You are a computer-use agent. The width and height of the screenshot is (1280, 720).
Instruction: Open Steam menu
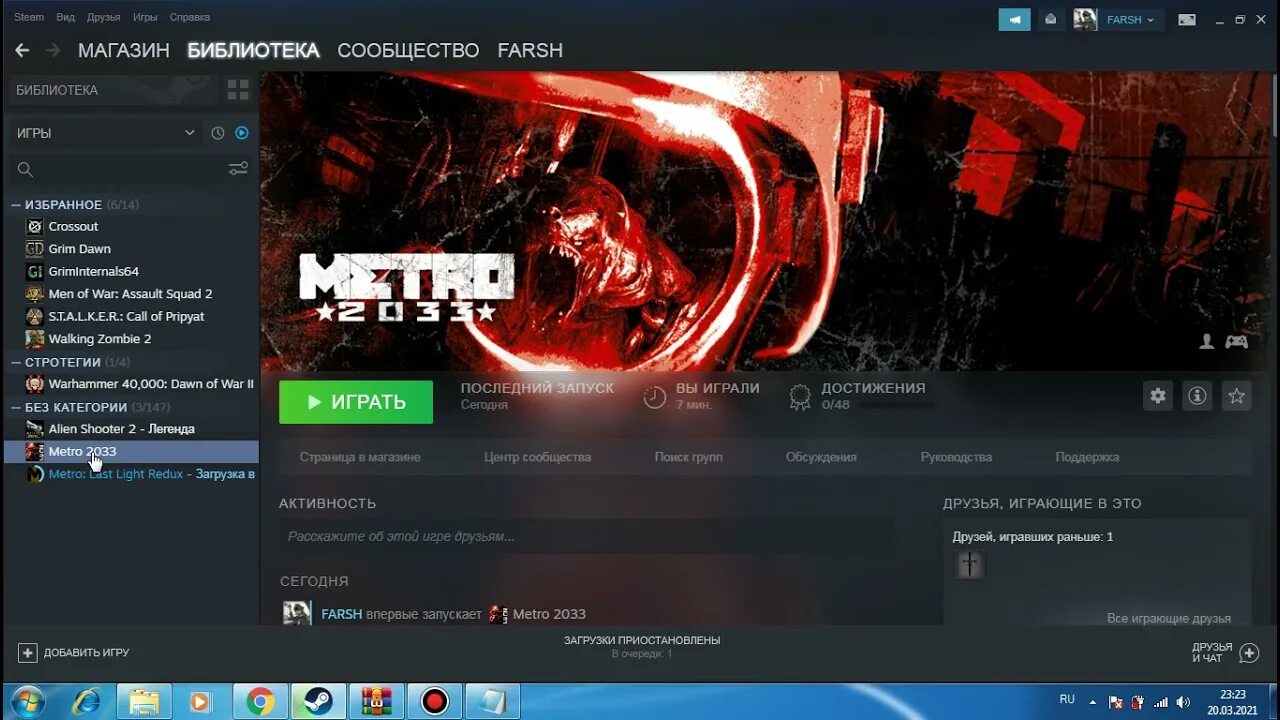(29, 18)
